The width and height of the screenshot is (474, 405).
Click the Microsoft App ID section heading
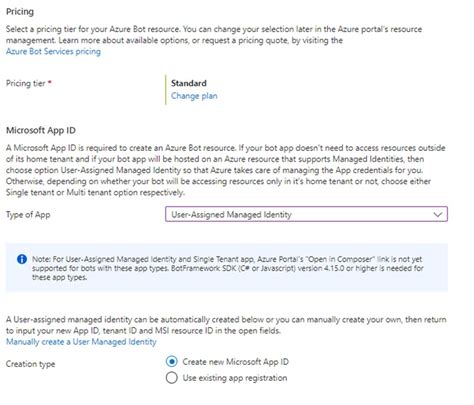pos(41,130)
